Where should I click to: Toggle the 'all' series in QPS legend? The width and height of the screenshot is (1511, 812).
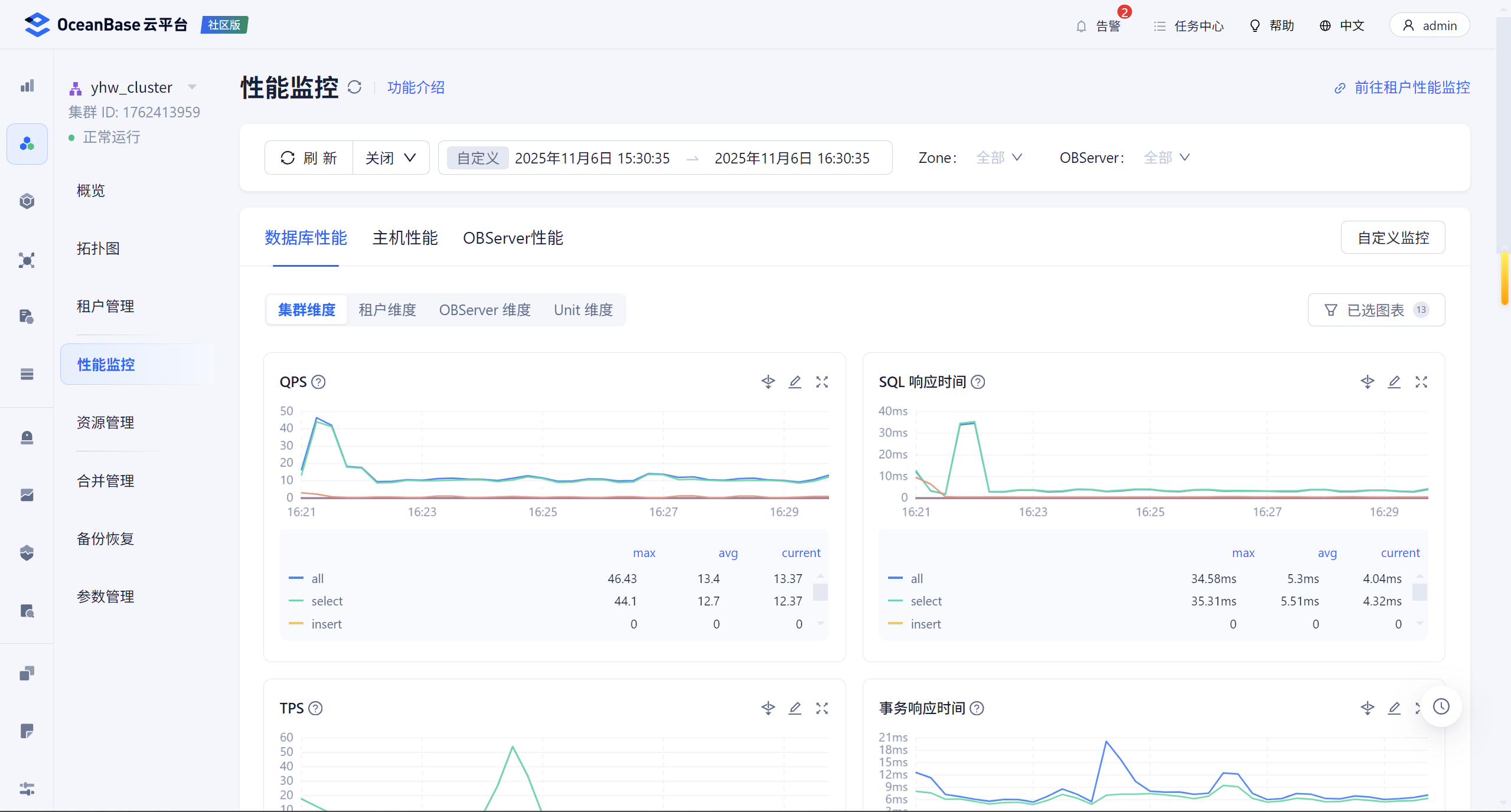(x=317, y=578)
